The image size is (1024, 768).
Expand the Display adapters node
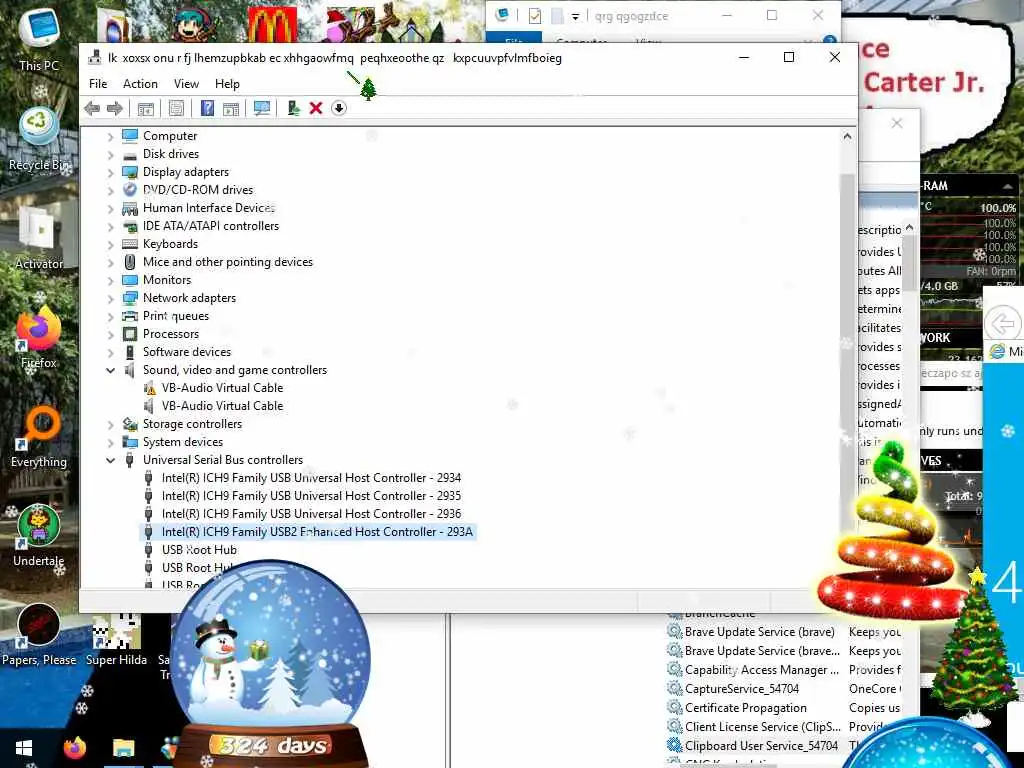coord(110,172)
